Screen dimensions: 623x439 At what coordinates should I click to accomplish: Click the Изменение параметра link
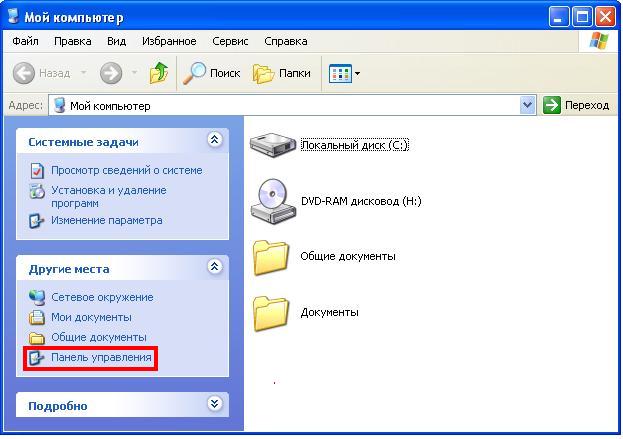tap(107, 220)
